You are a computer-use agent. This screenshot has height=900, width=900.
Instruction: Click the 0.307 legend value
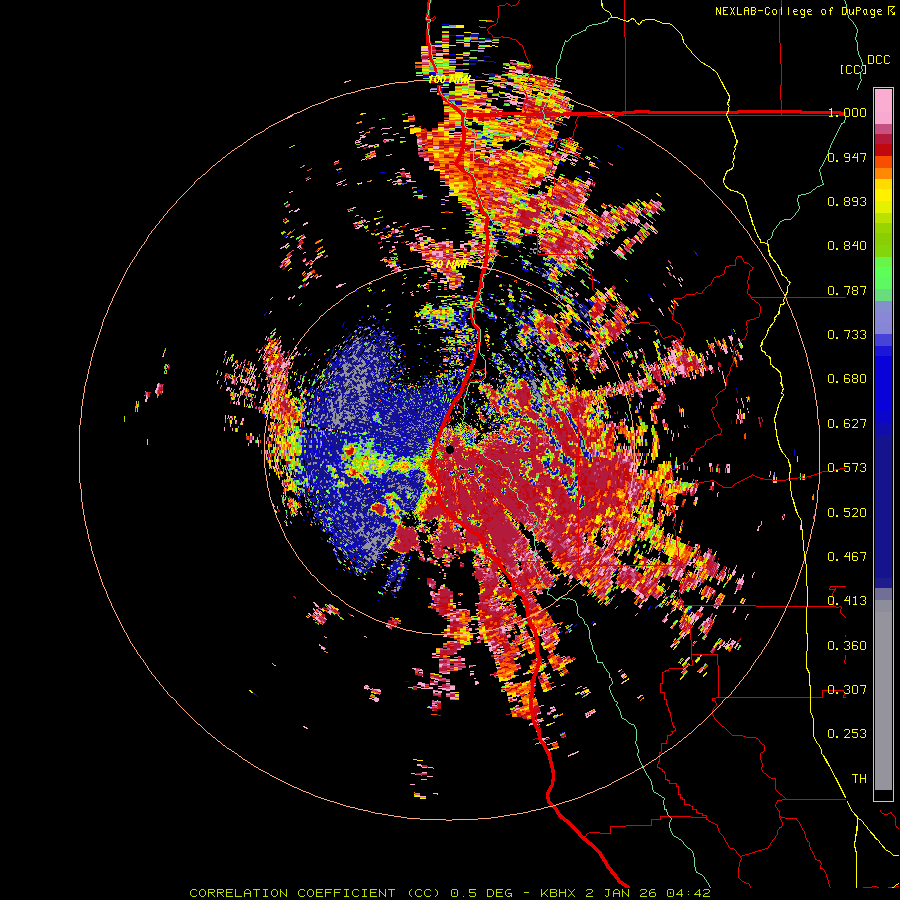[847, 690]
